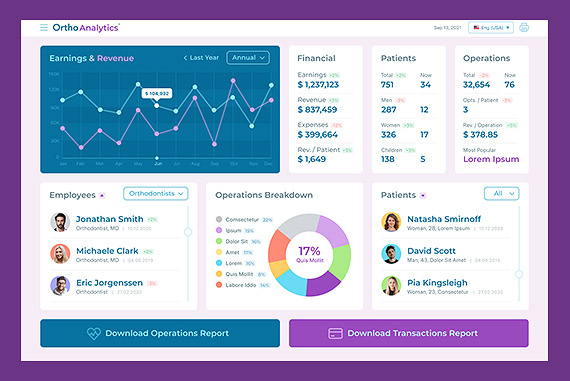The image size is (570, 381).
Task: Click Natasha Smirnoff's avatar photo
Action: [x=391, y=222]
